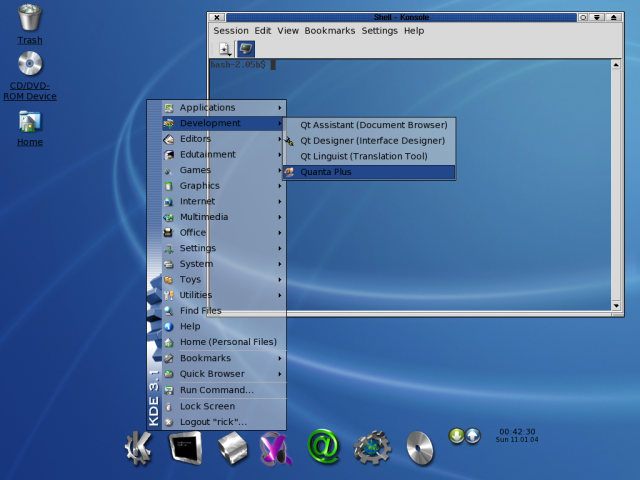Open the Bookmarks menu in Konsole menu bar
The width and height of the screenshot is (640, 480).
coord(329,31)
